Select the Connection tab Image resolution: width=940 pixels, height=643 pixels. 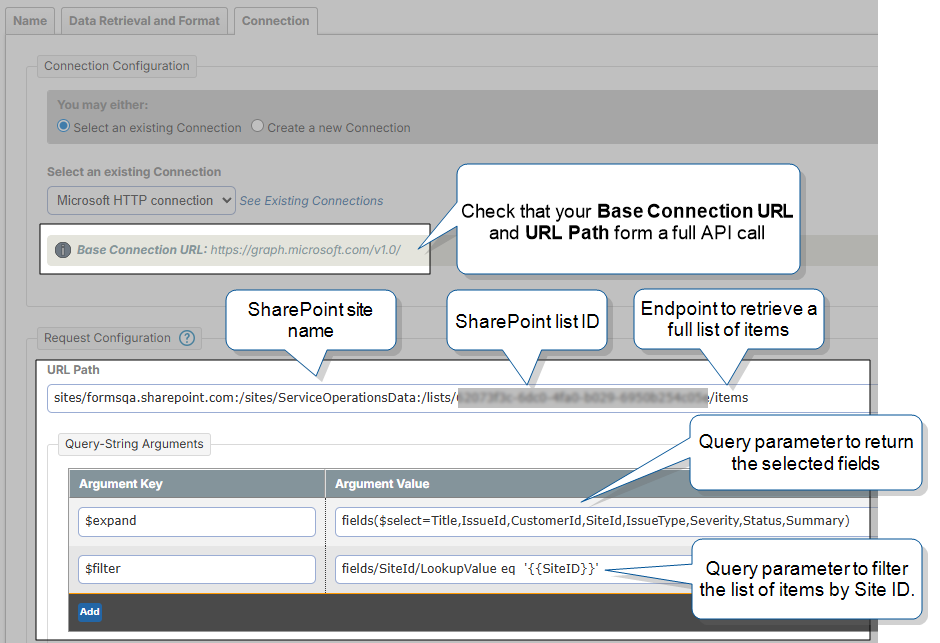click(275, 21)
